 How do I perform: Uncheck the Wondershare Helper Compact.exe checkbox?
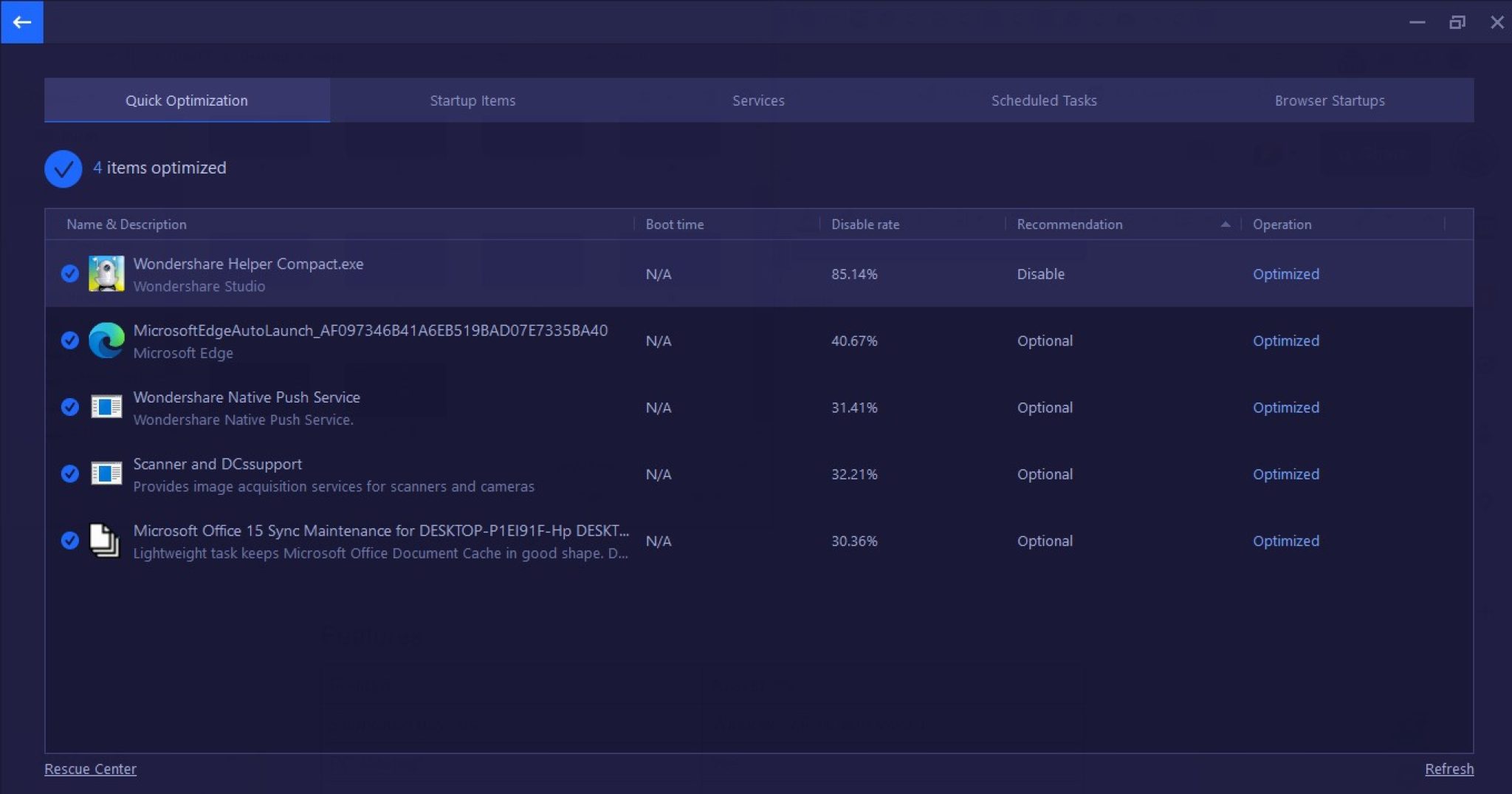tap(70, 274)
